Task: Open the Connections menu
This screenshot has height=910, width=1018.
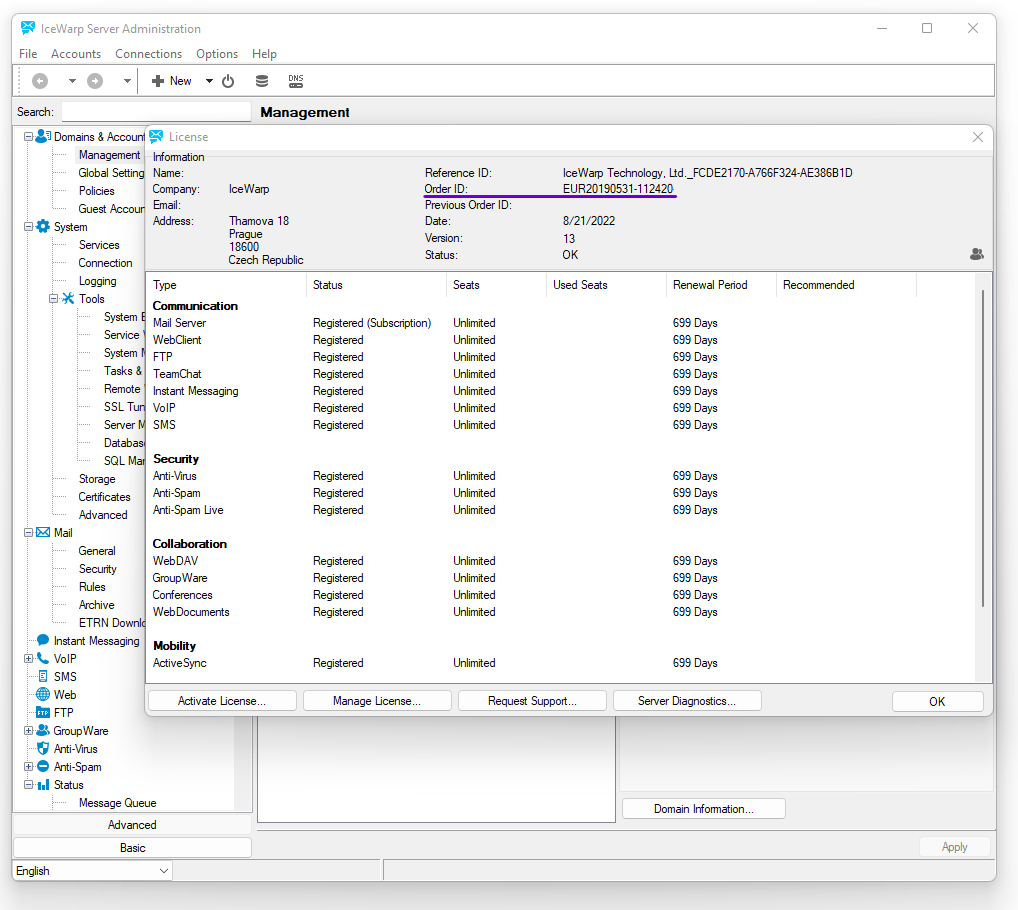Action: point(149,54)
